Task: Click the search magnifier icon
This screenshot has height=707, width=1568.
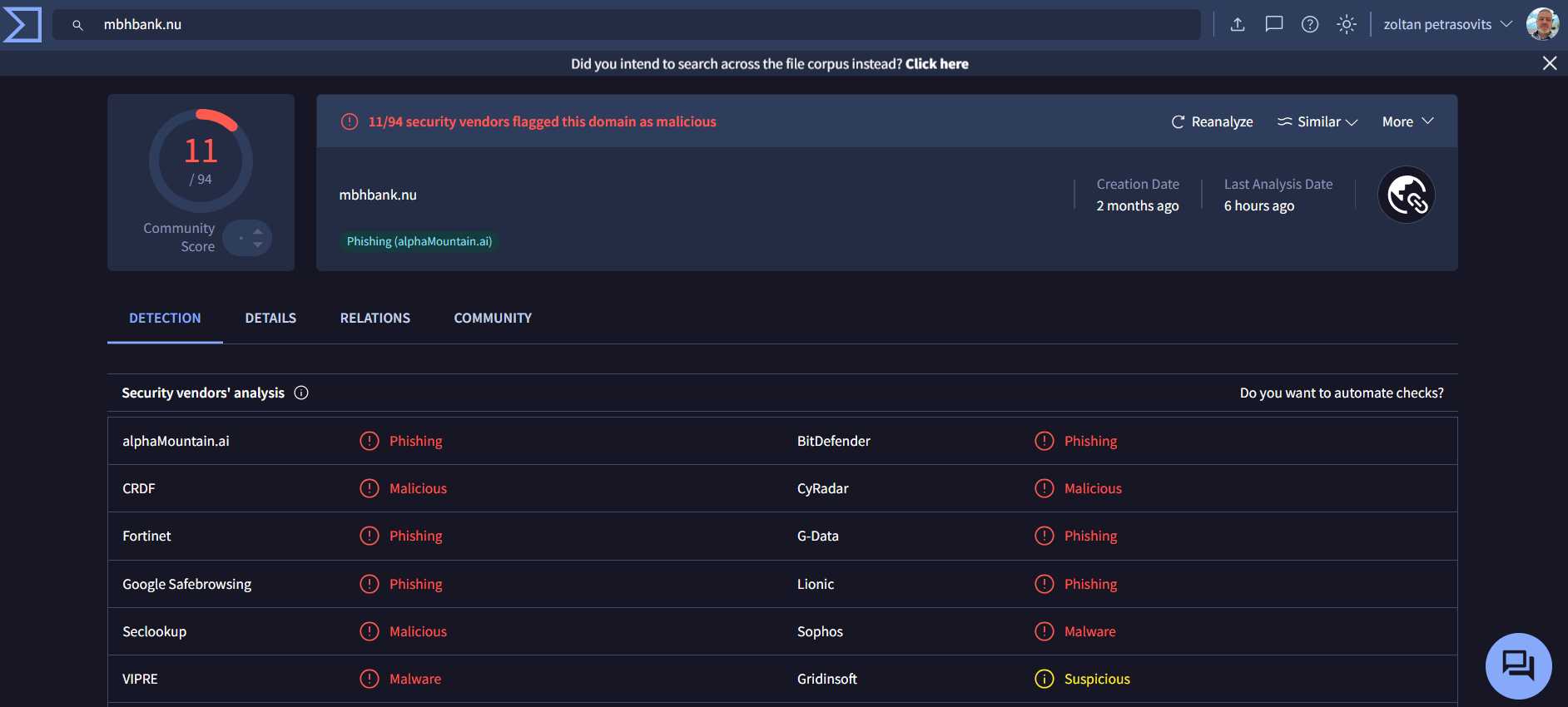Action: (77, 25)
